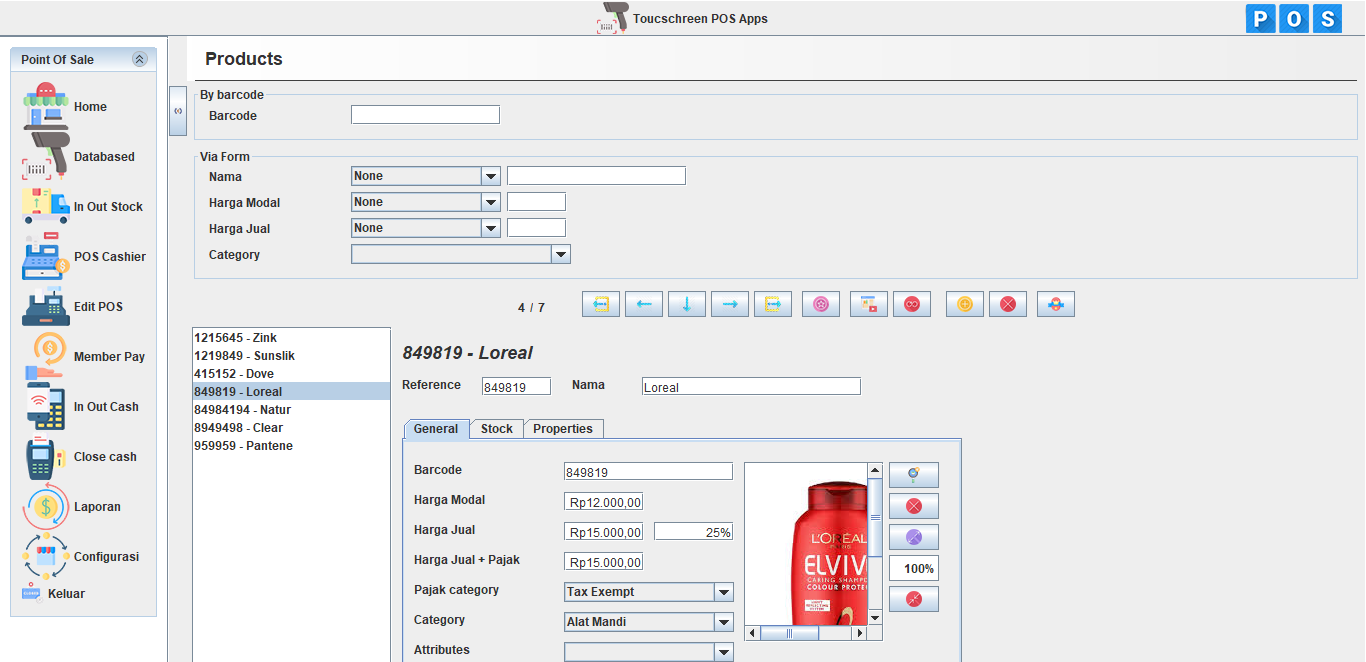1366x662 pixels.
Task: Click the zoom-in icon beside the product photo
Action: pos(913,474)
